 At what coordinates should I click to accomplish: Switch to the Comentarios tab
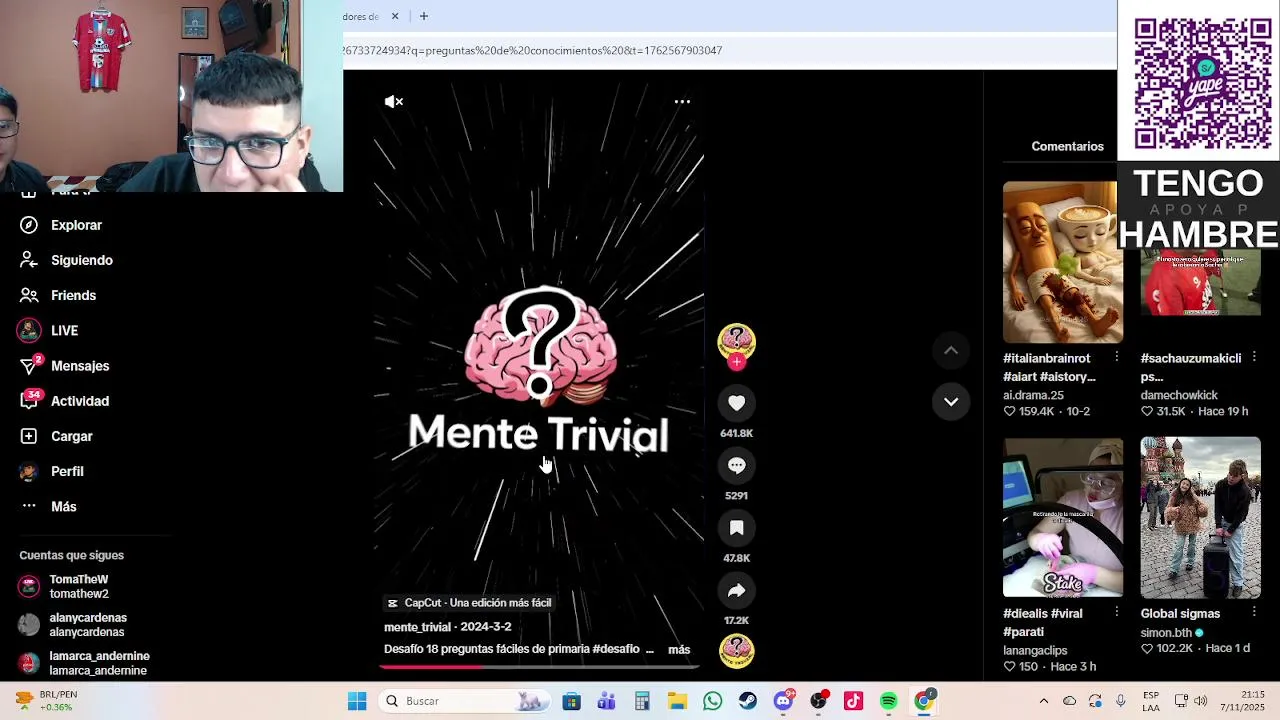point(1067,146)
